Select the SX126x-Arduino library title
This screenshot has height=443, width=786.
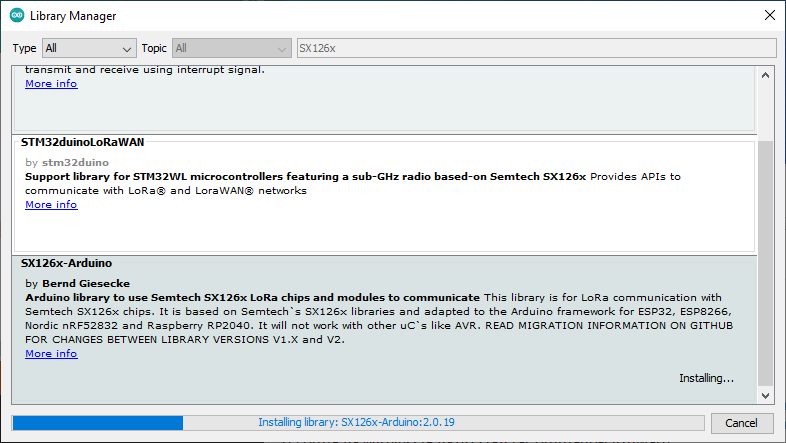coord(67,263)
